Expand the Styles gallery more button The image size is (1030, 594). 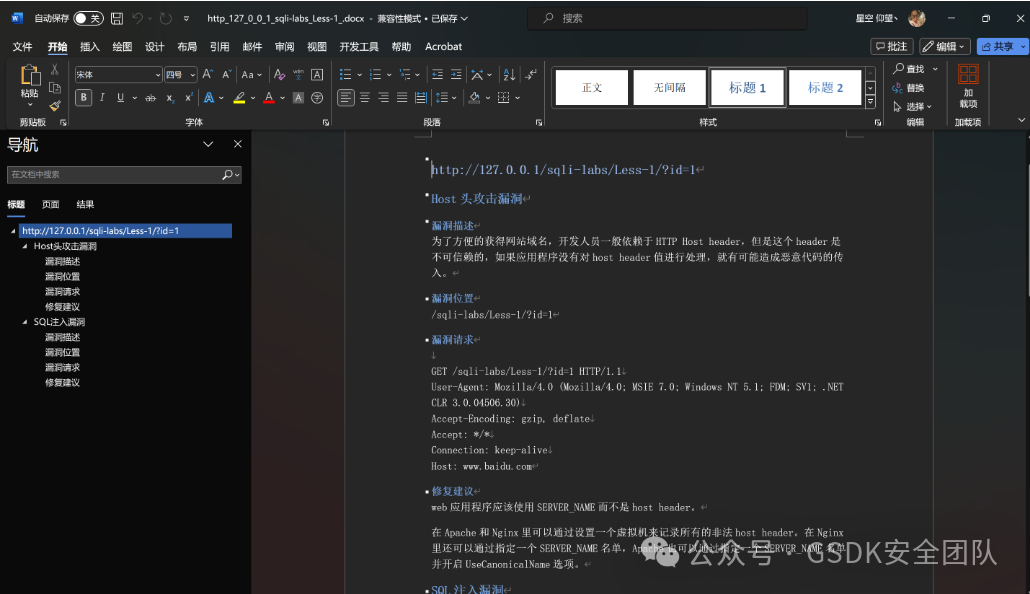[870, 101]
